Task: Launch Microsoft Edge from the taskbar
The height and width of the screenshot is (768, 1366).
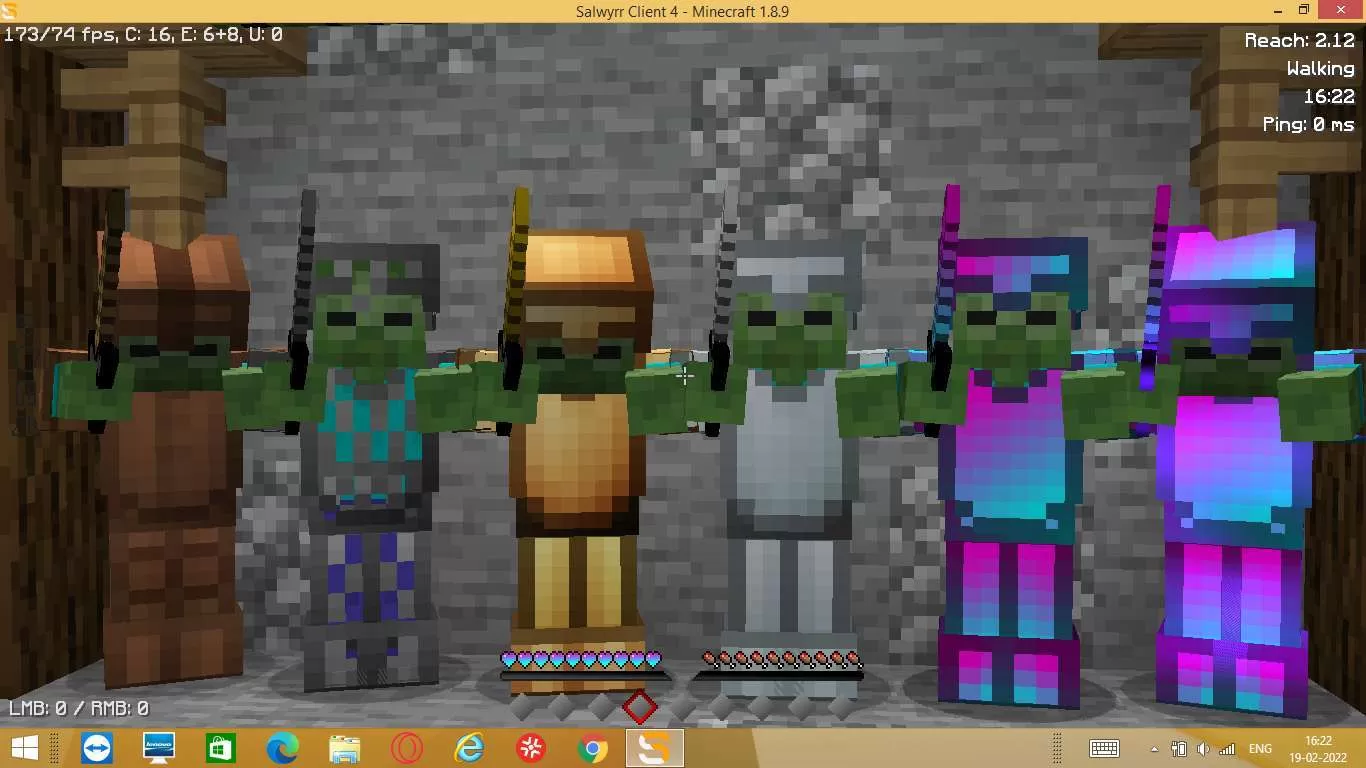Action: [x=282, y=748]
